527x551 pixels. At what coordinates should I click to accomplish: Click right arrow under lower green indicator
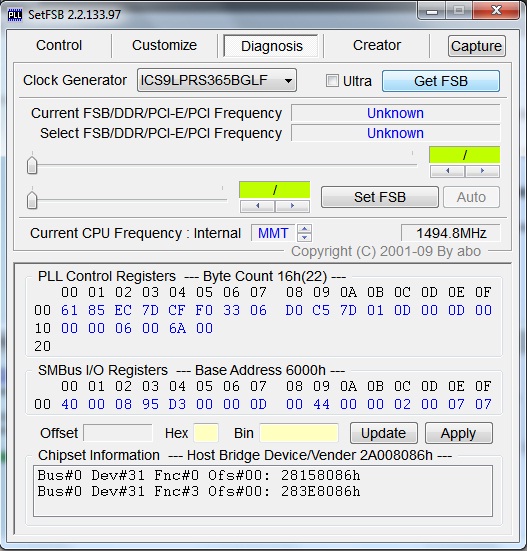[x=292, y=206]
